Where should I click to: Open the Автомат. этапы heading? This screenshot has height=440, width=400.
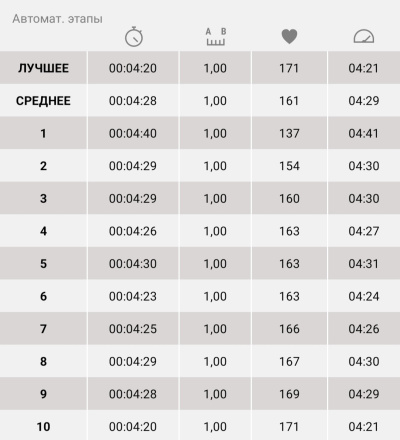click(x=57, y=19)
